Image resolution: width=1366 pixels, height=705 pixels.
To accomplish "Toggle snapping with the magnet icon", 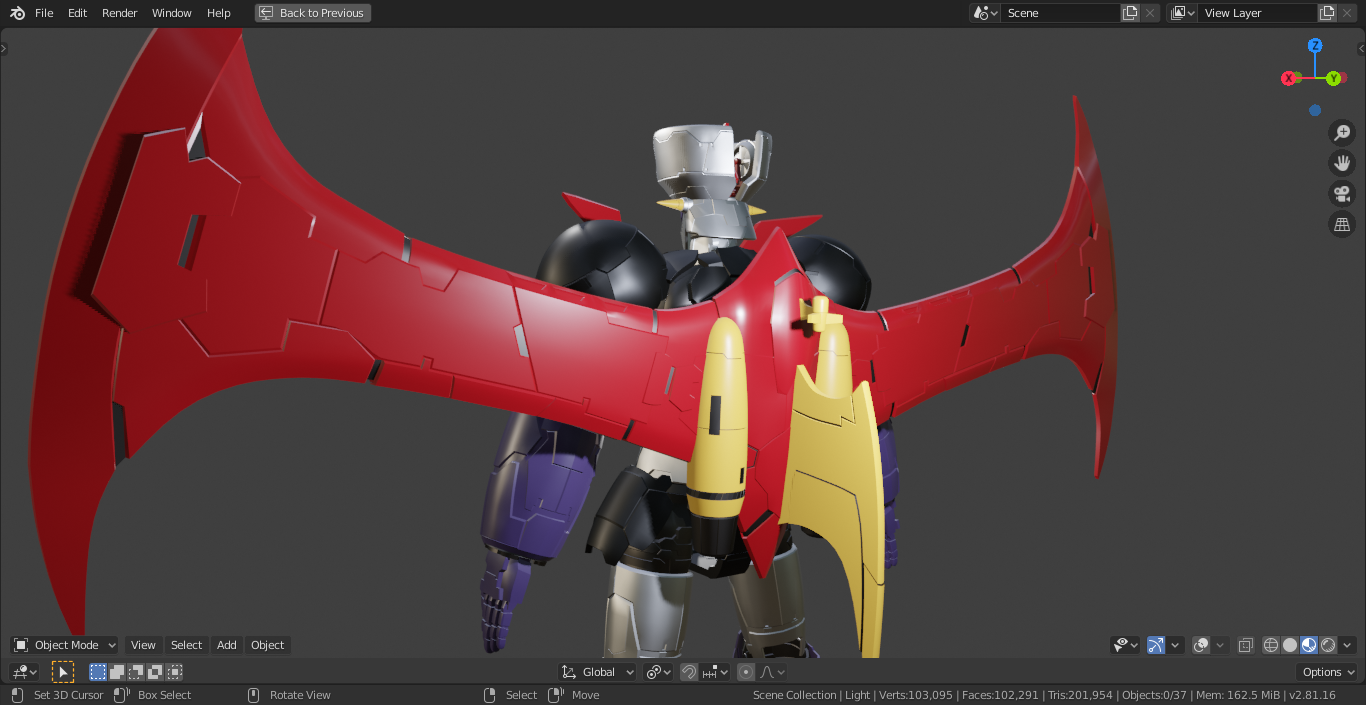I will (689, 672).
